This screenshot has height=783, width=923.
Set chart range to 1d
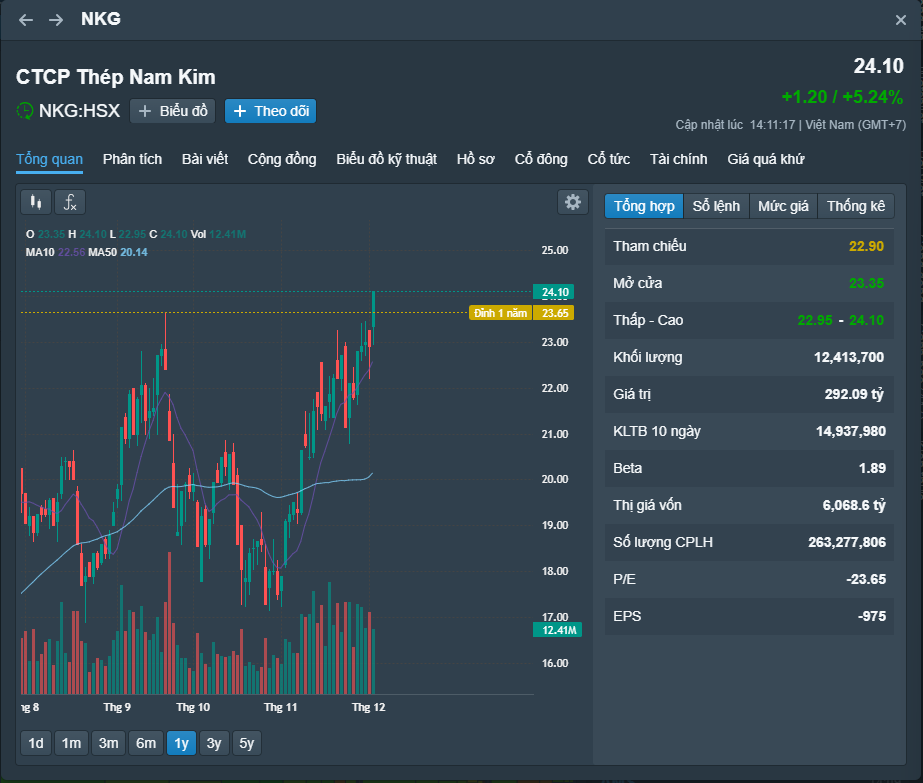[36, 743]
